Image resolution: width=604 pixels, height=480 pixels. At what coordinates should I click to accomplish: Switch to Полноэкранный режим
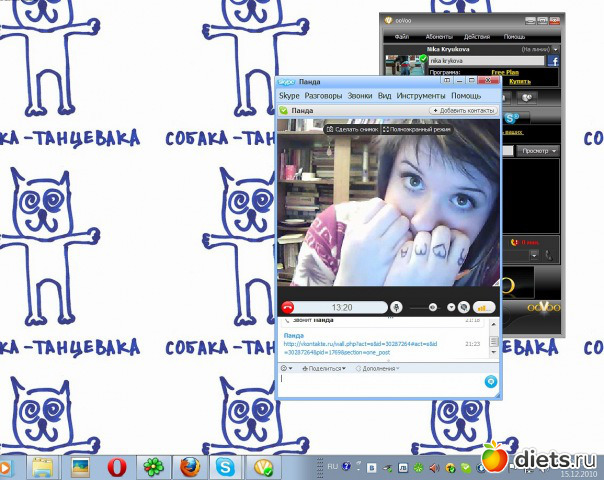(x=416, y=129)
